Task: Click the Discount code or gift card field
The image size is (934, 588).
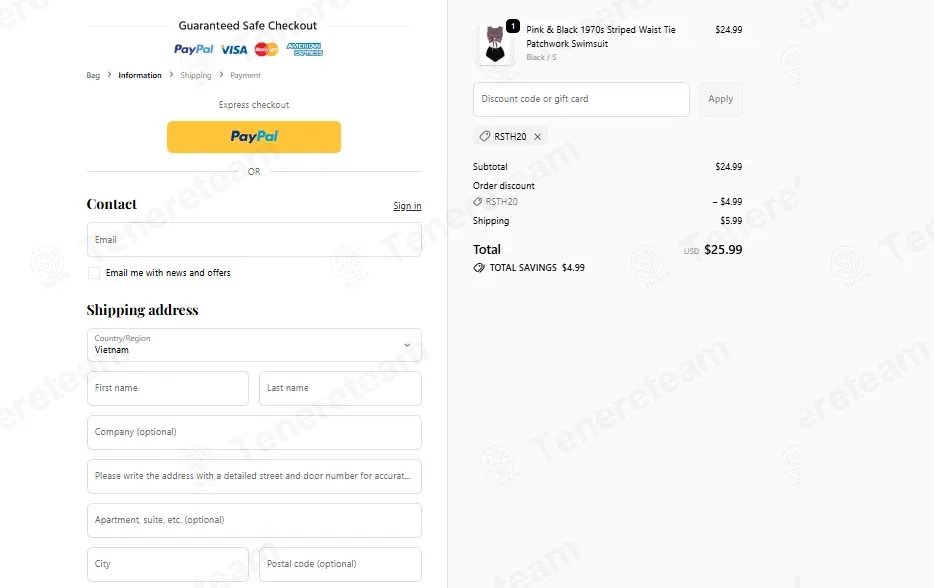Action: (x=581, y=99)
